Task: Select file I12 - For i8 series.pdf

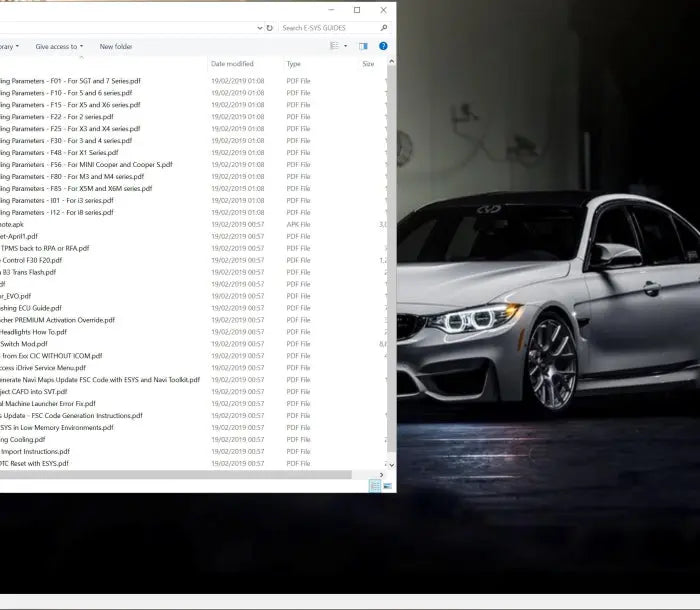Action: tap(57, 213)
